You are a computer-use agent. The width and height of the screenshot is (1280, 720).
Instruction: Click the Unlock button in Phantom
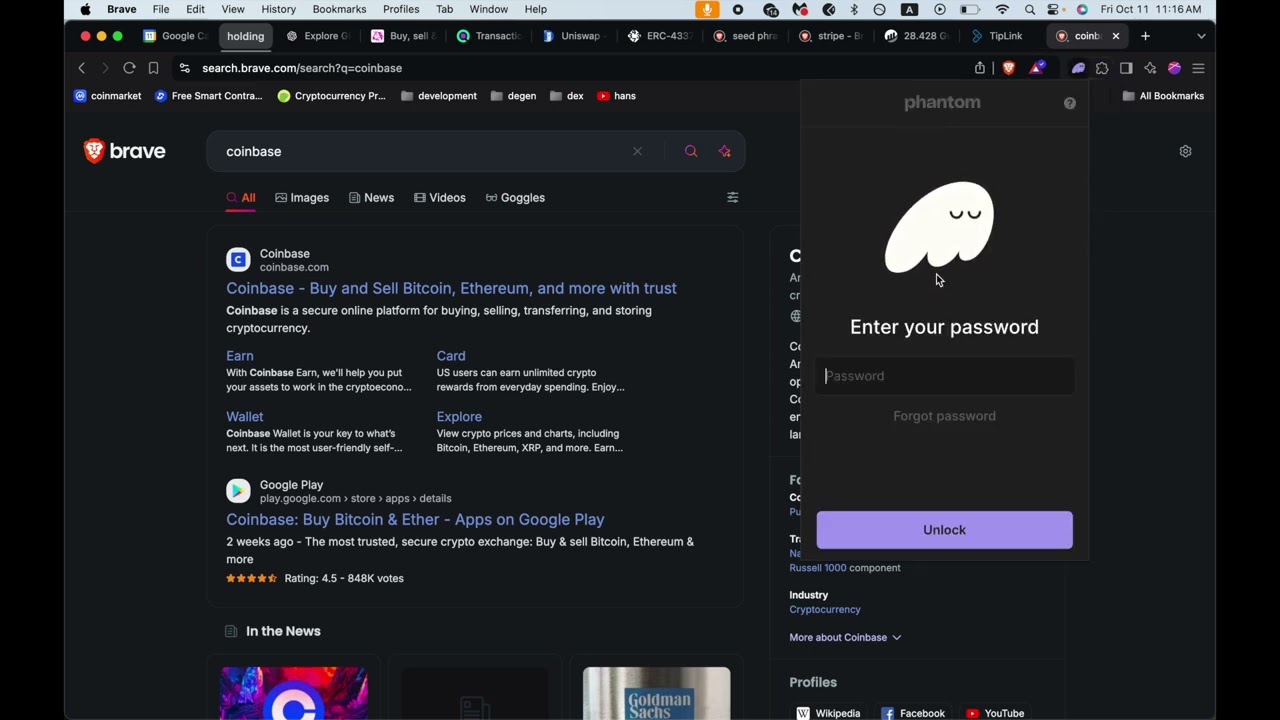[944, 530]
